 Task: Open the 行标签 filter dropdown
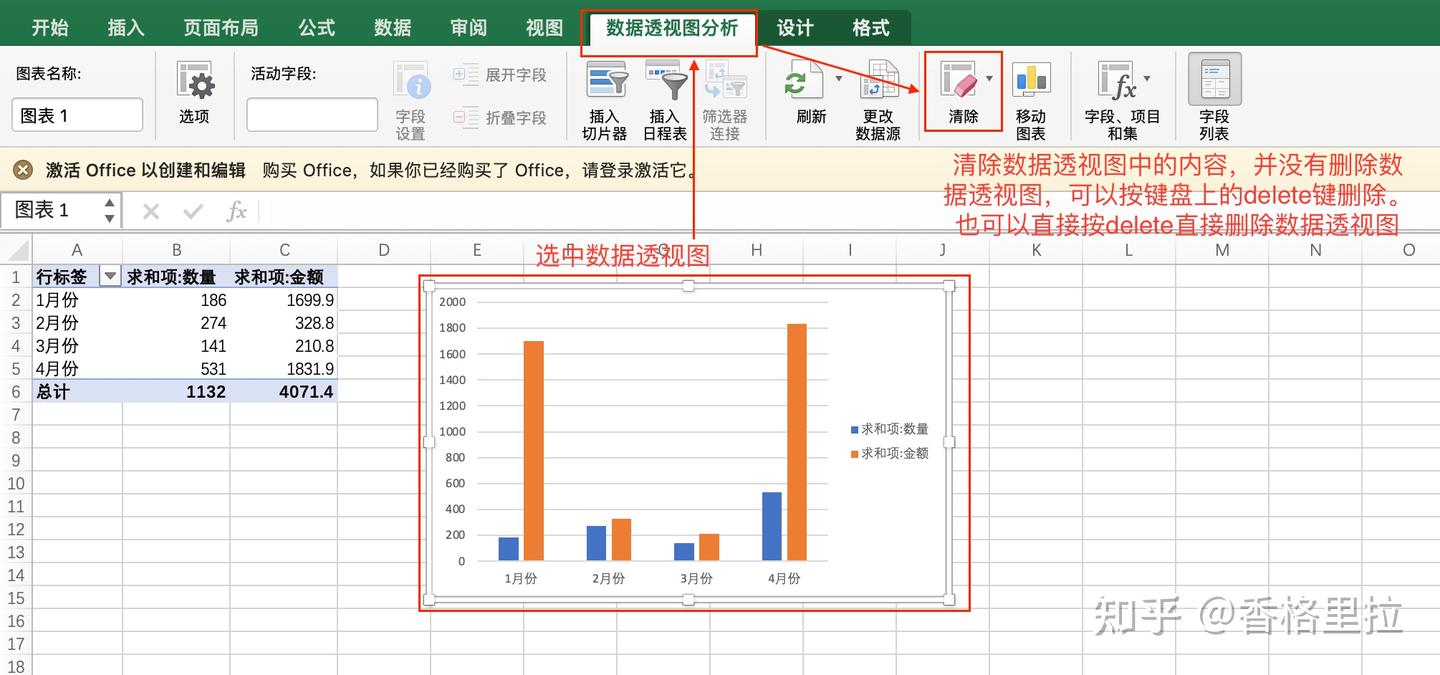(109, 277)
